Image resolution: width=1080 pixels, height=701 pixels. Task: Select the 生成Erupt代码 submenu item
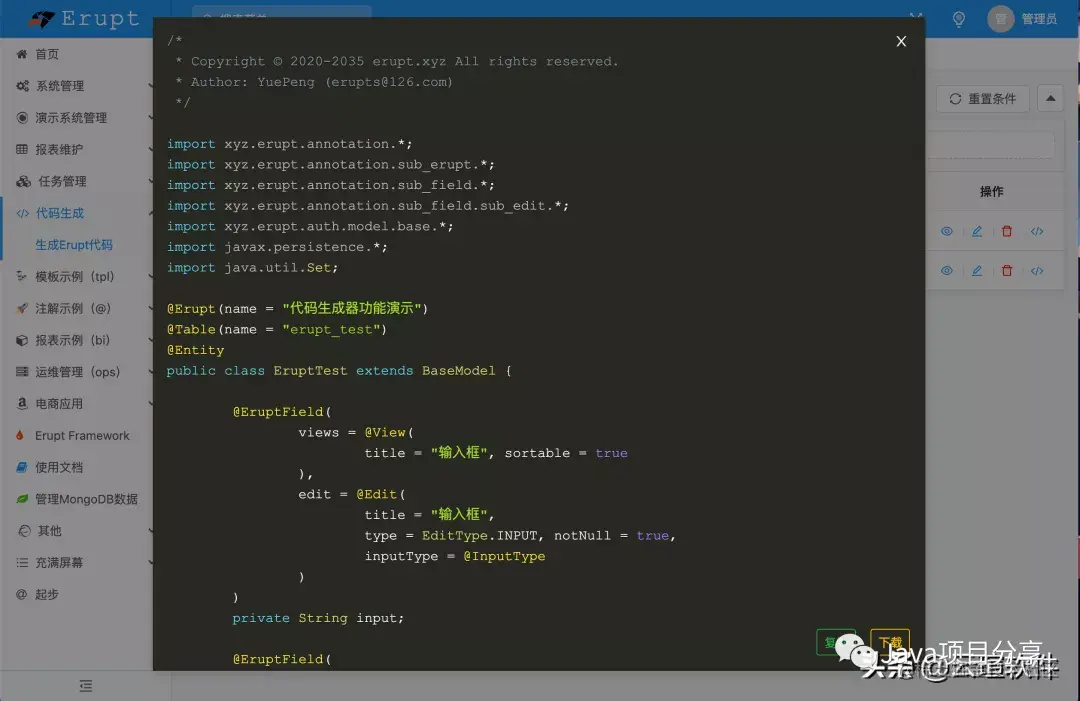click(x=74, y=244)
